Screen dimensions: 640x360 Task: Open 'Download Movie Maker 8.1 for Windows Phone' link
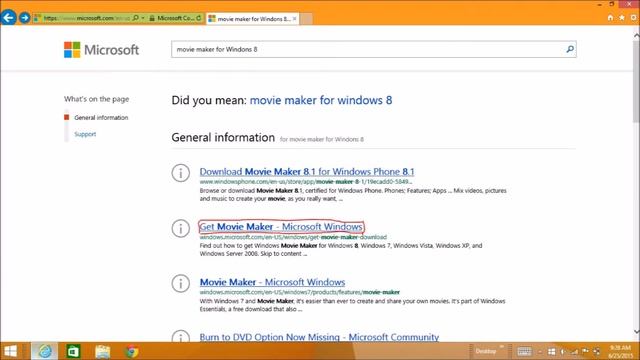(x=307, y=171)
